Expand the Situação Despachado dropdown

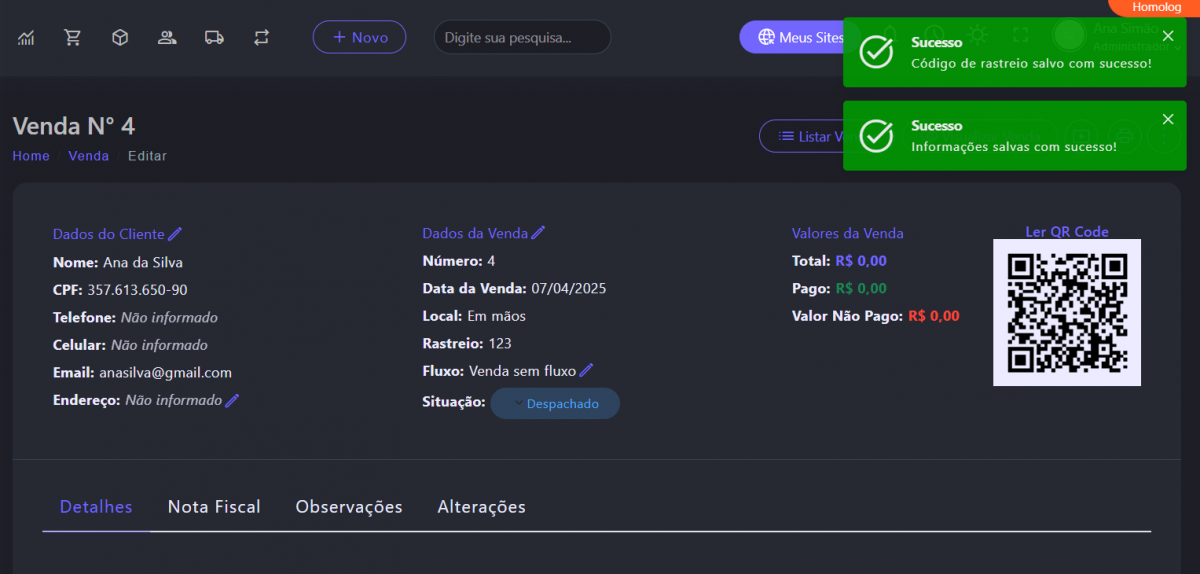tap(555, 404)
